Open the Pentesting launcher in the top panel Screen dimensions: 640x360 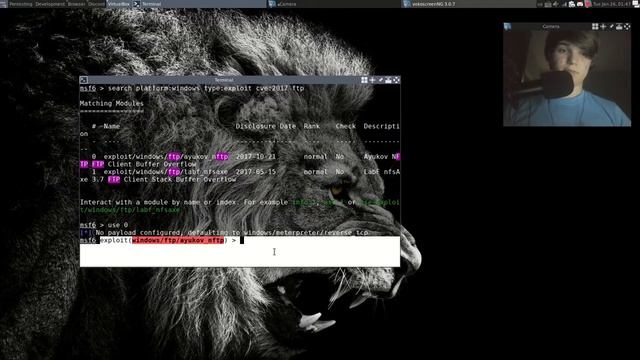20,4
